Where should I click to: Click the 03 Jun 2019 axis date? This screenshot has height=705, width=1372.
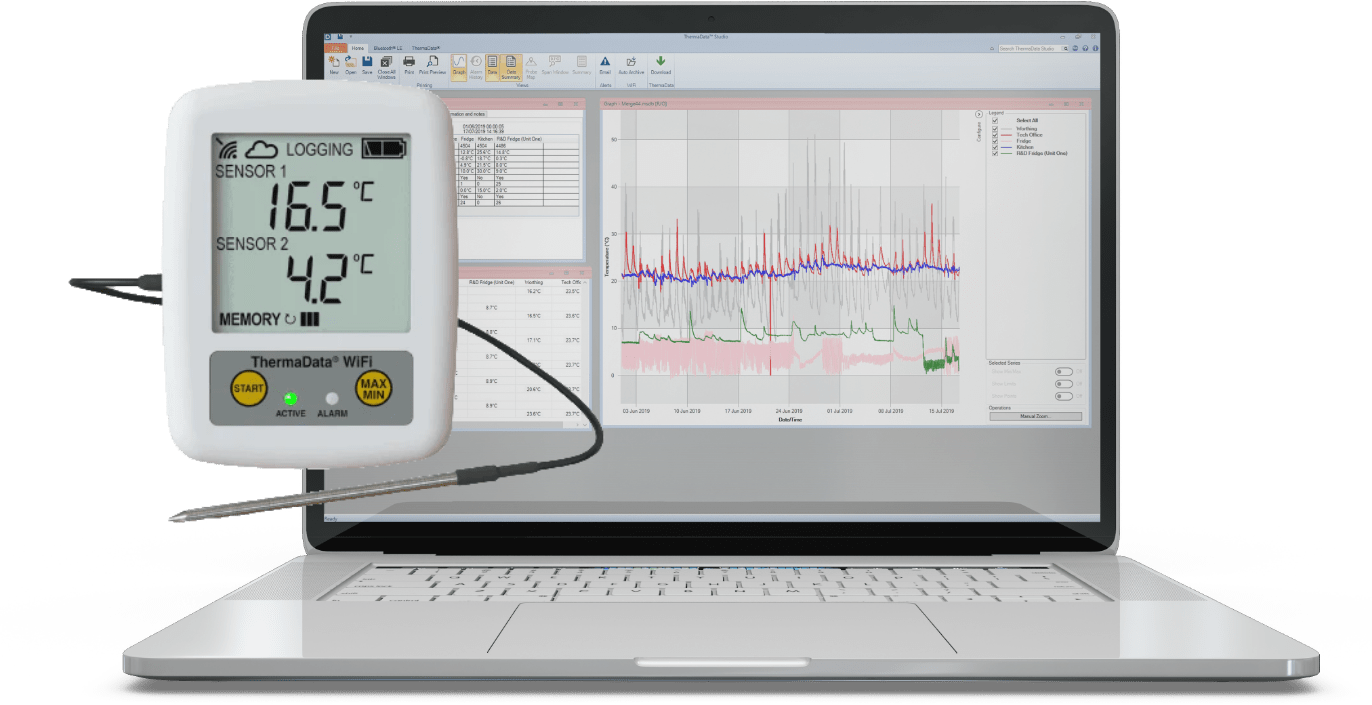(x=637, y=411)
